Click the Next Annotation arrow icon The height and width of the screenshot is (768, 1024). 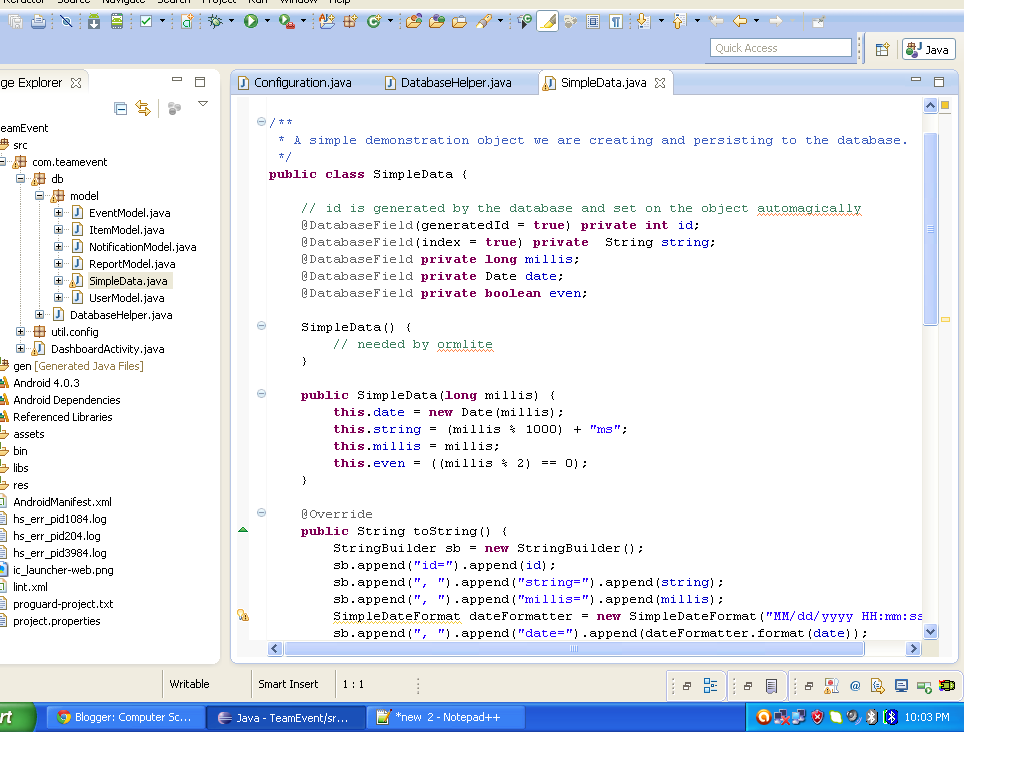click(x=644, y=22)
